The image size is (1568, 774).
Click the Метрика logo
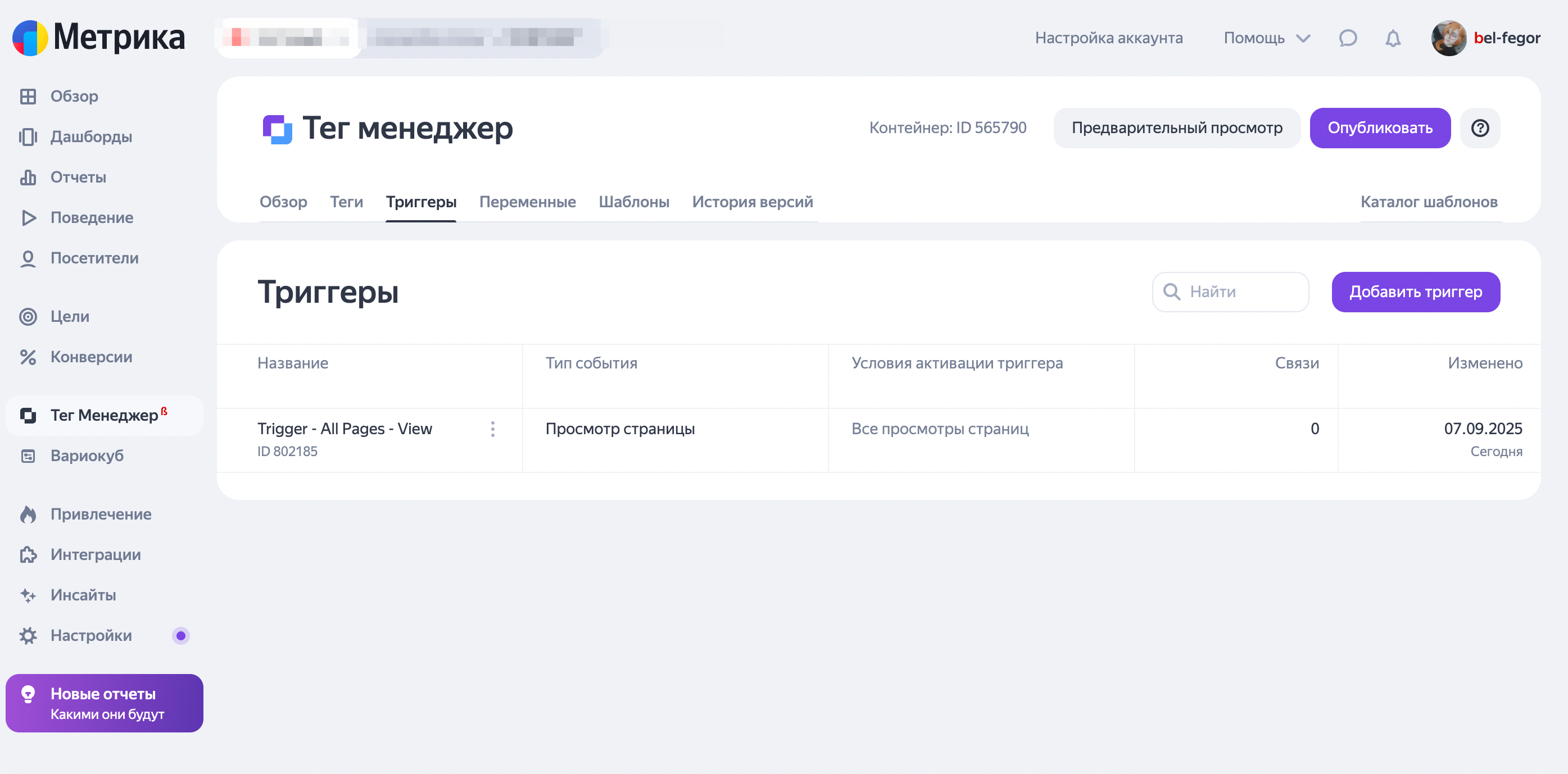[98, 38]
